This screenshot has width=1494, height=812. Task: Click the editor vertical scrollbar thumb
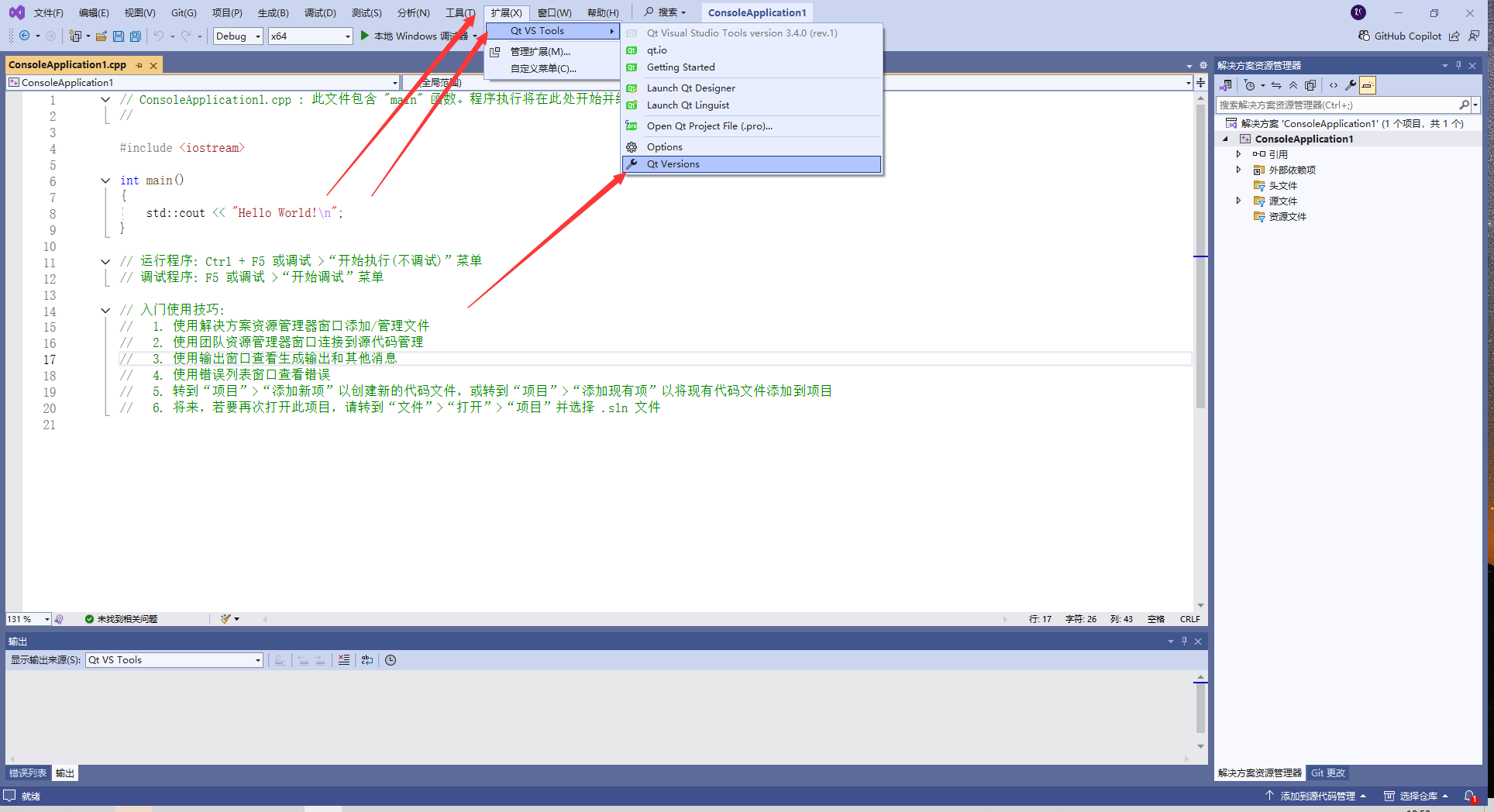point(1200,256)
